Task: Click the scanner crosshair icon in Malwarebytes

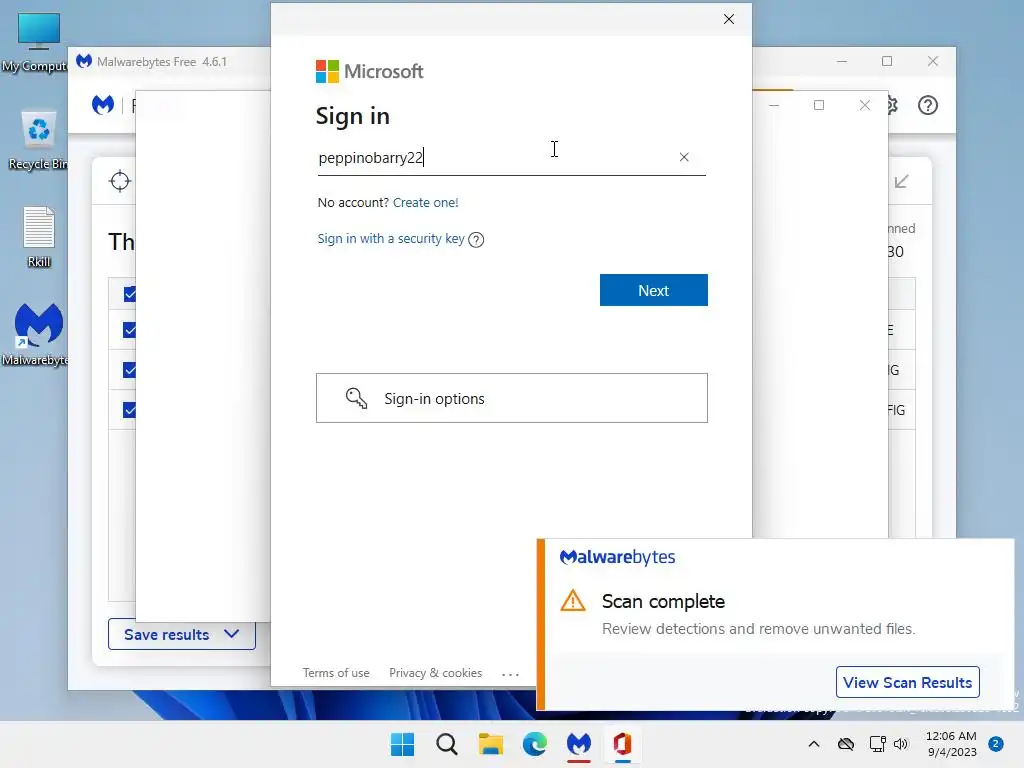Action: point(120,181)
